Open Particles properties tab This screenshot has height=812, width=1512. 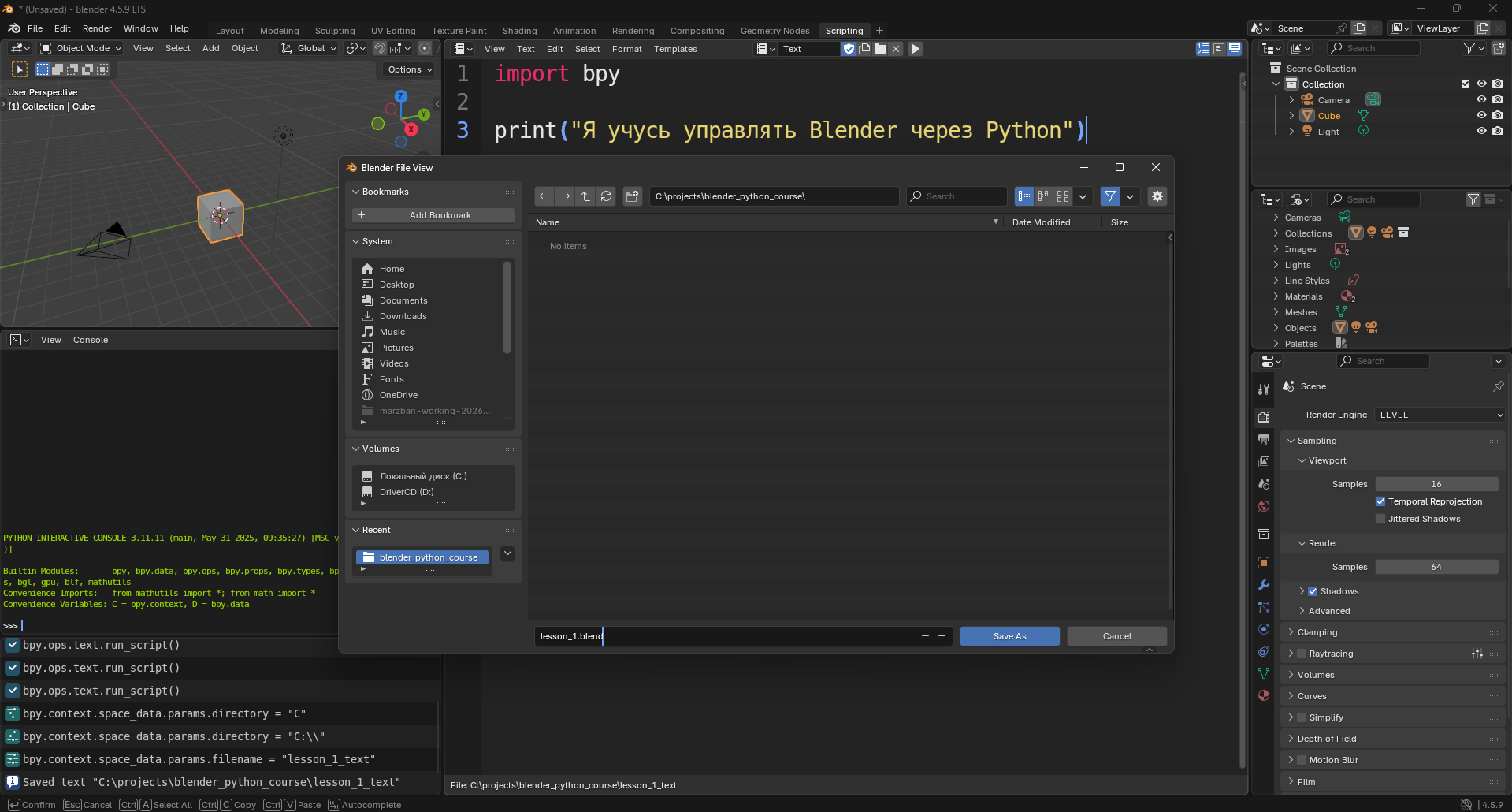point(1264,607)
